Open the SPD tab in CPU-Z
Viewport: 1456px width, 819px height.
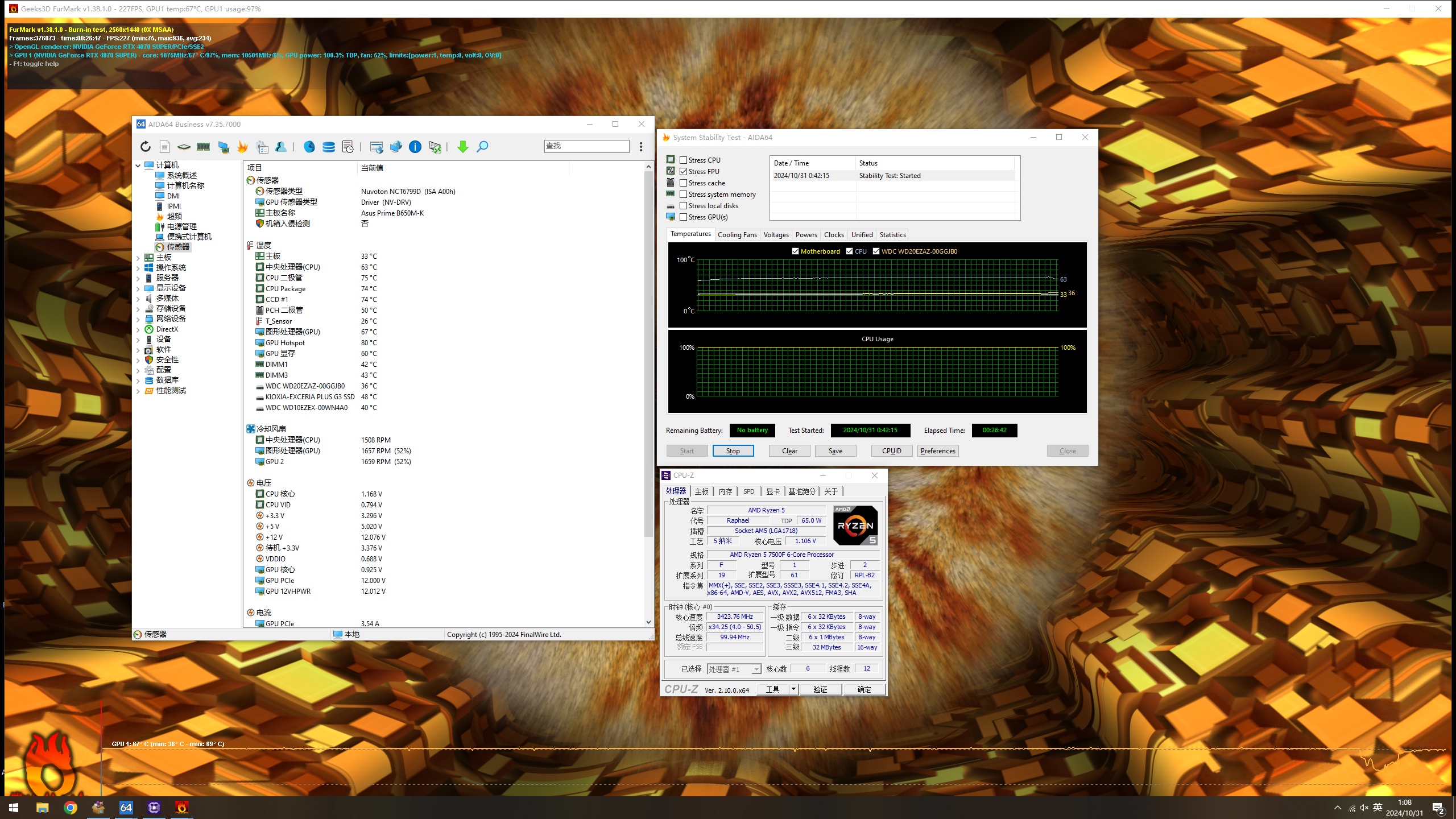coord(749,491)
